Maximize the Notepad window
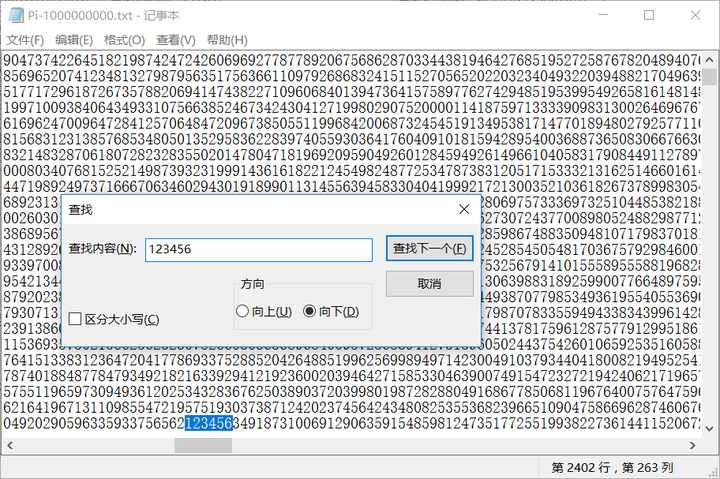Viewport: 720px width, 479px height. [x=648, y=16]
